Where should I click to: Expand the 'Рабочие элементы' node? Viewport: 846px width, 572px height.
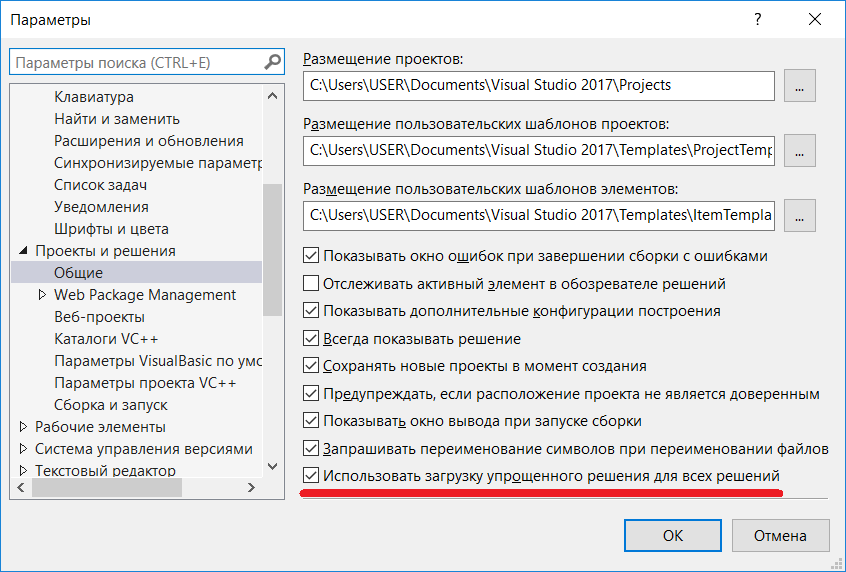[24, 427]
